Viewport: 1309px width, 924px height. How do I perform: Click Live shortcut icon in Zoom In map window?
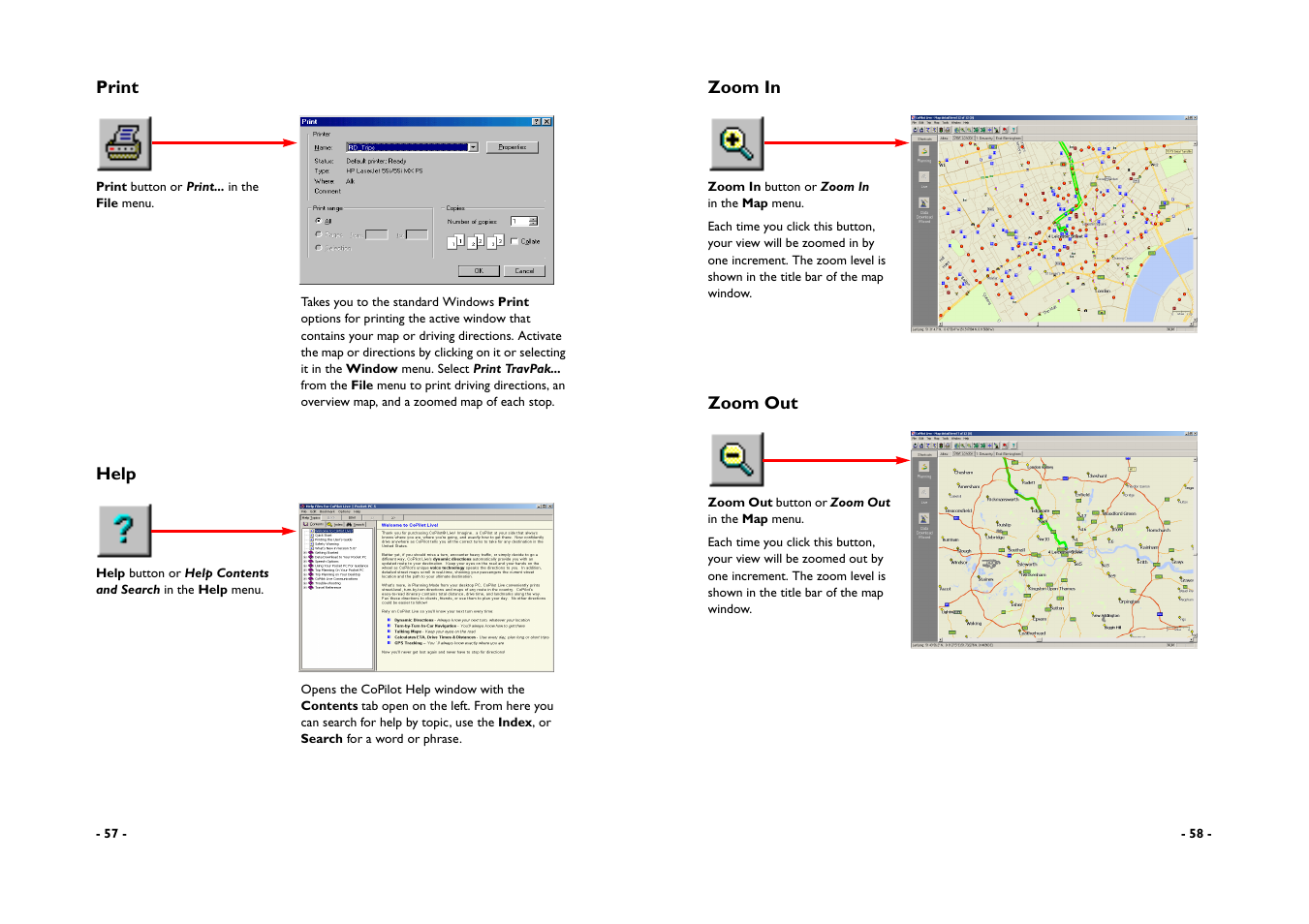coord(924,177)
